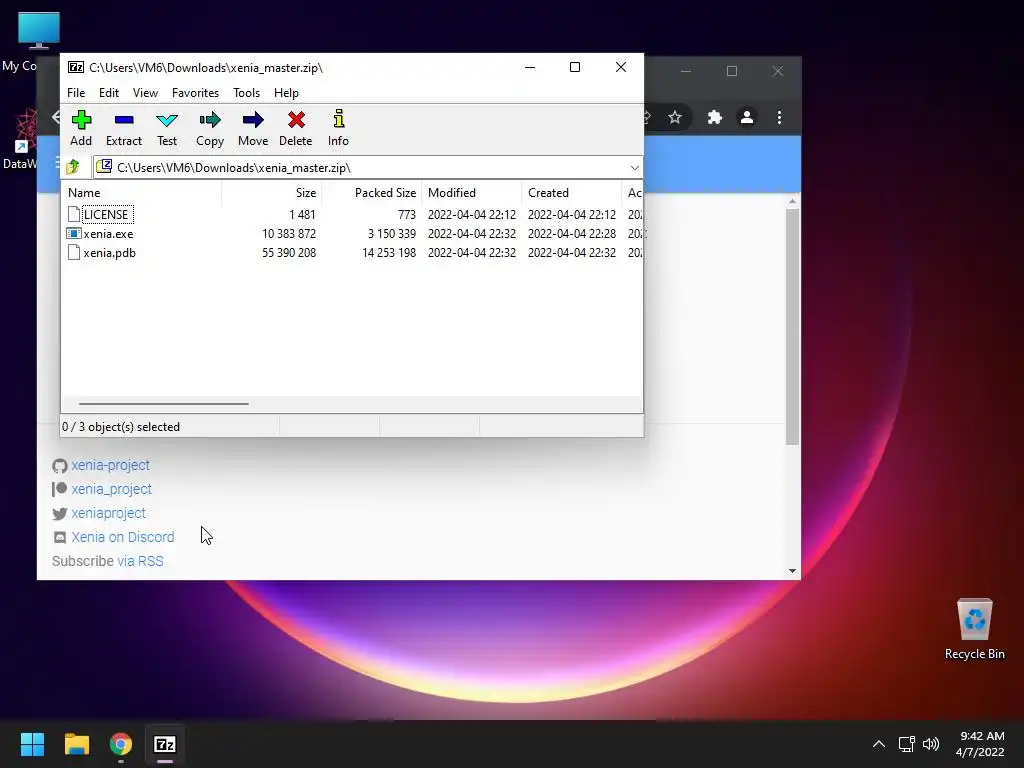
Task: Open File Explorer from the taskbar
Action: click(76, 744)
